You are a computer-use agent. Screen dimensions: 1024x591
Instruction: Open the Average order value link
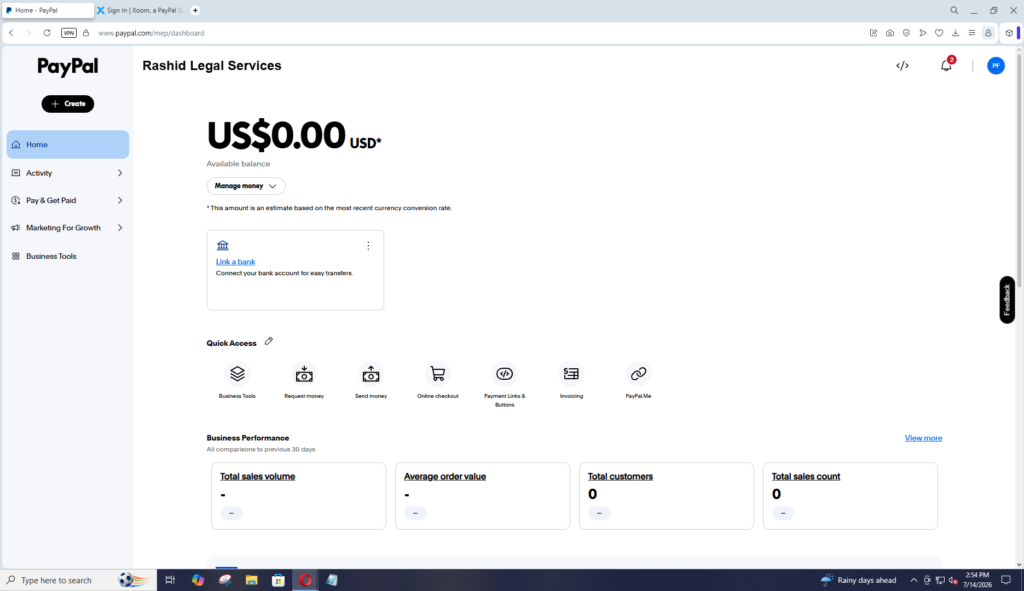coord(445,477)
